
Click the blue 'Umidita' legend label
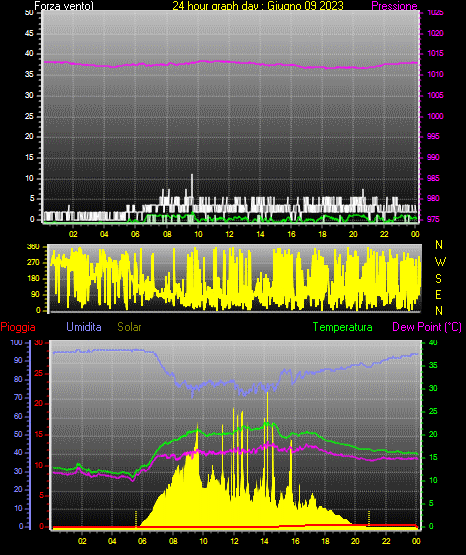coord(84,327)
